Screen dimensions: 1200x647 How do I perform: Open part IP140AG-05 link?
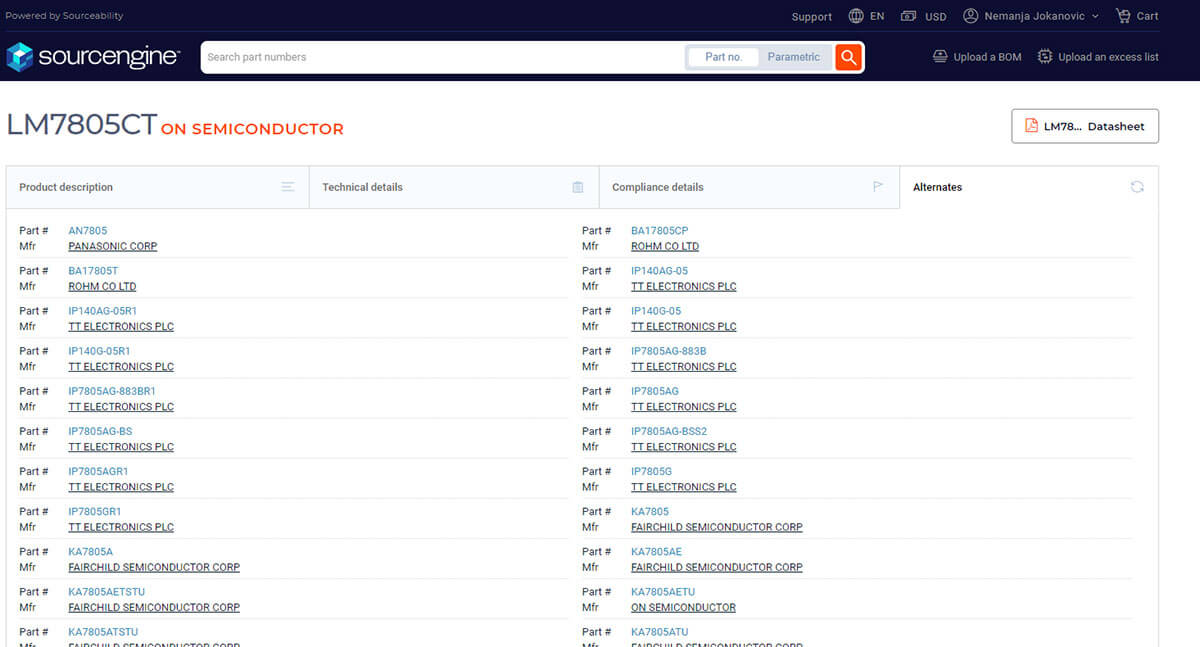[x=659, y=271]
